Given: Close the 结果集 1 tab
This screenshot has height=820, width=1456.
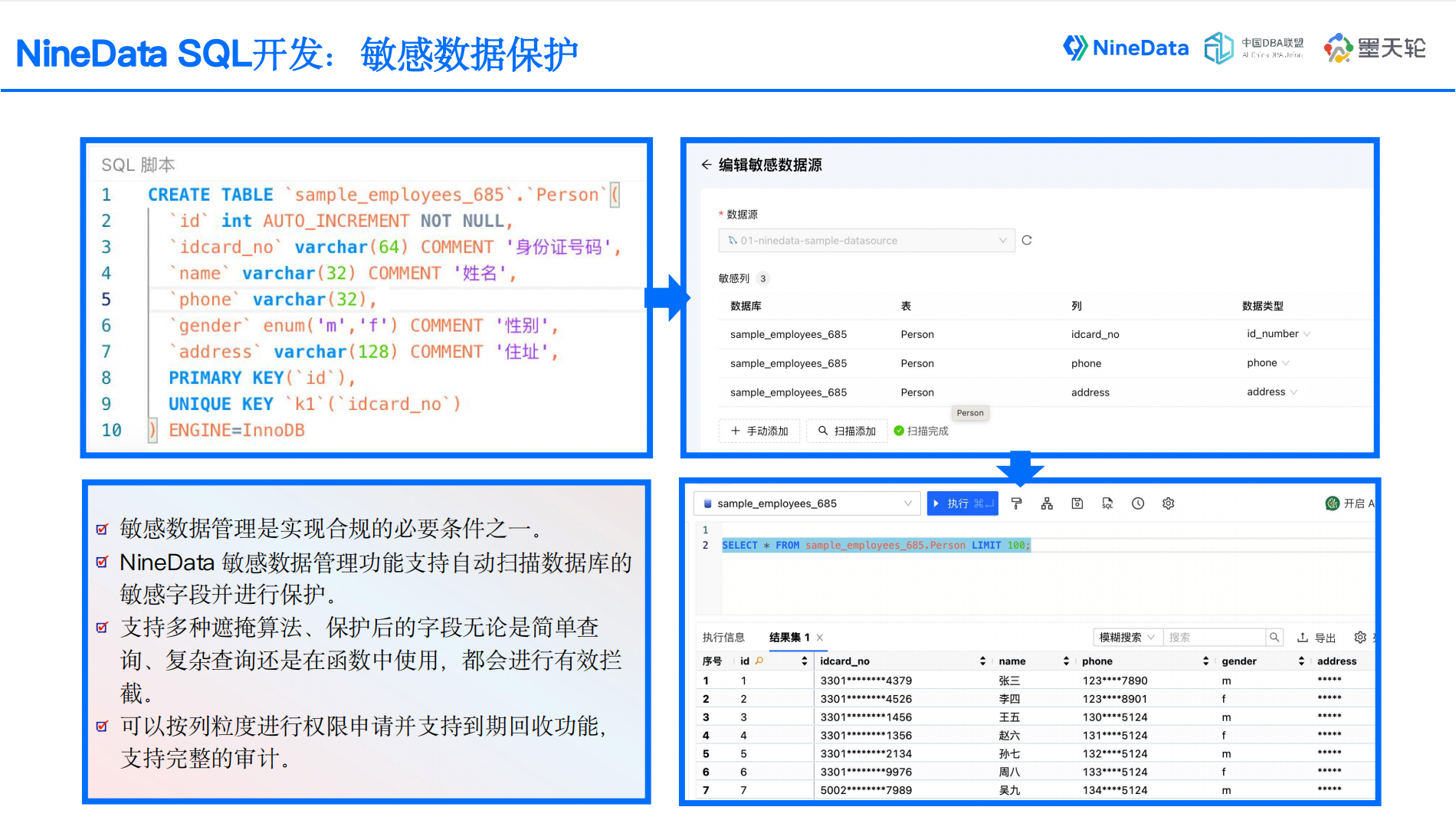Looking at the screenshot, I should [x=820, y=638].
